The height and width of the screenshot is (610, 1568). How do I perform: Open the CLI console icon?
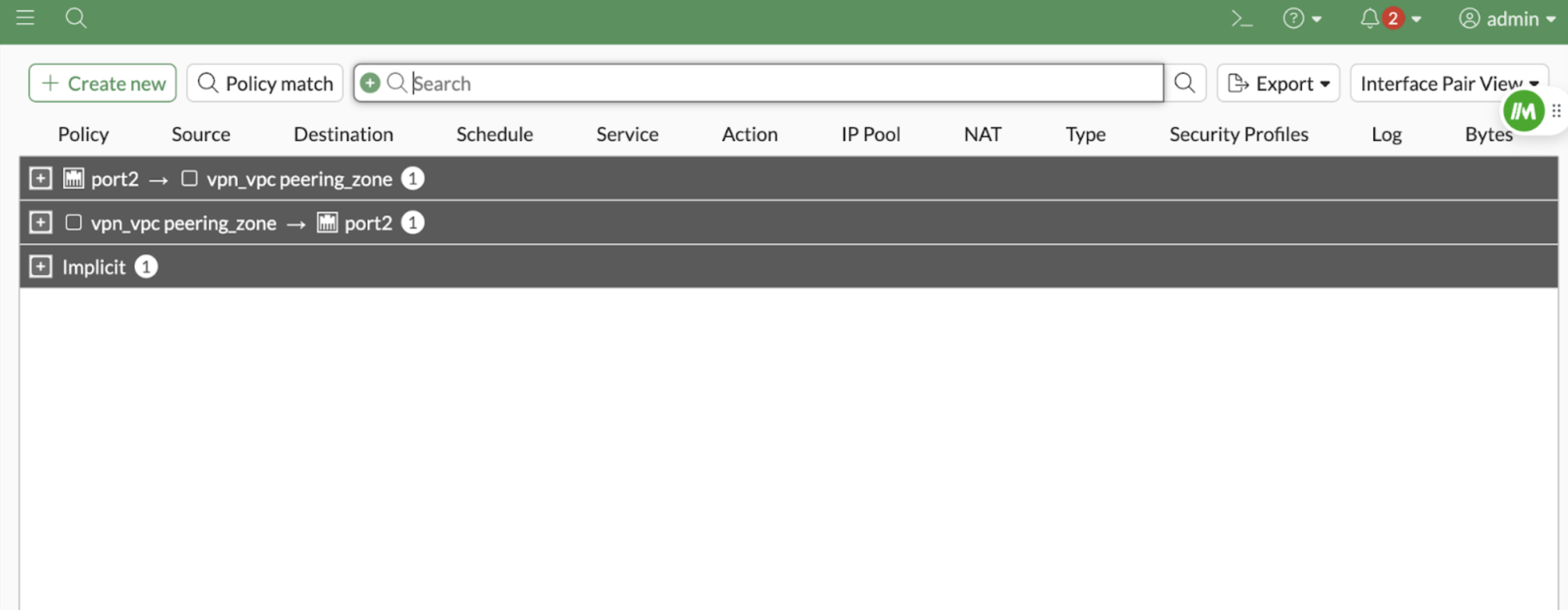(x=1242, y=18)
